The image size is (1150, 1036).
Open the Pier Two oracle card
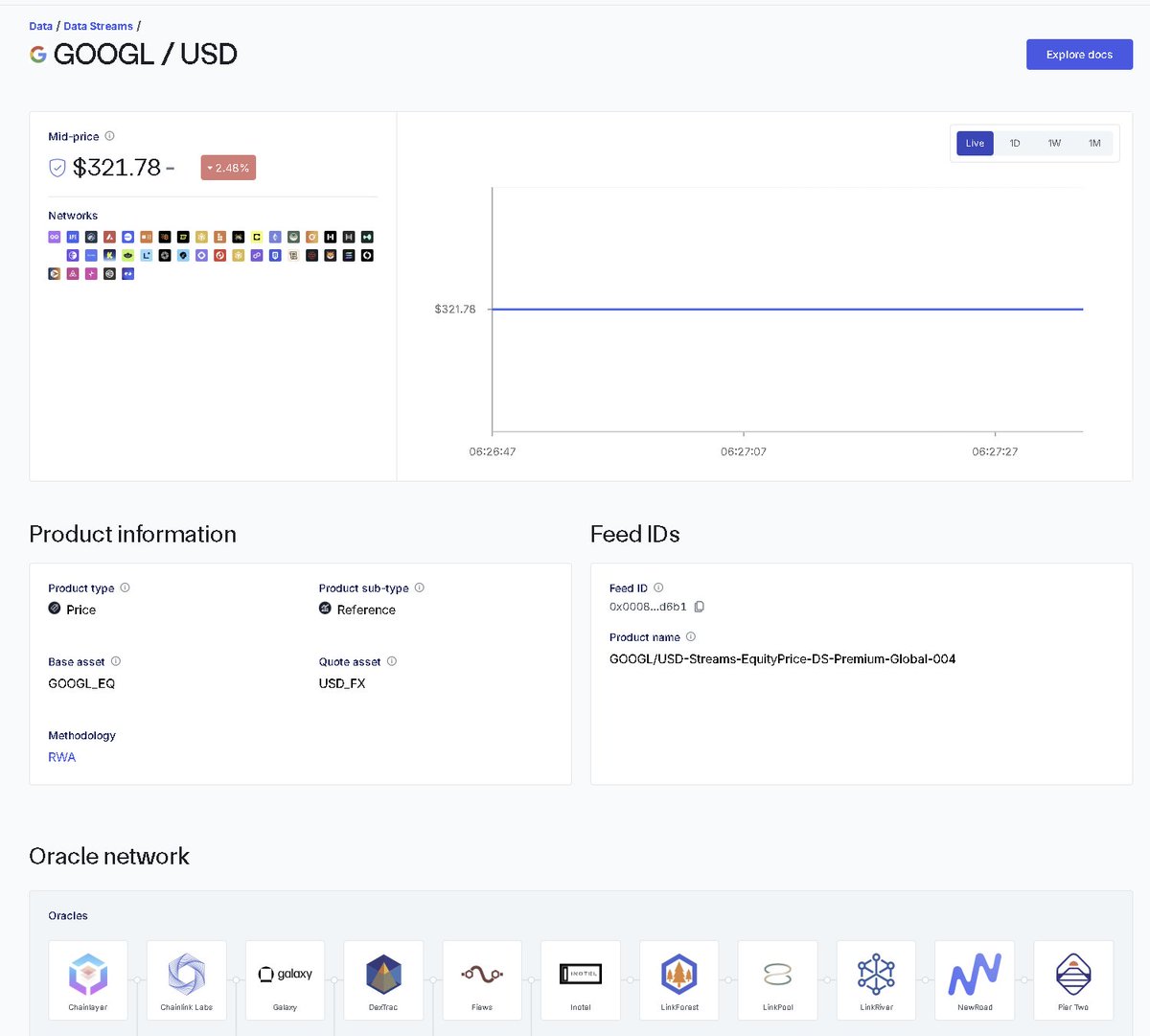pos(1073,979)
